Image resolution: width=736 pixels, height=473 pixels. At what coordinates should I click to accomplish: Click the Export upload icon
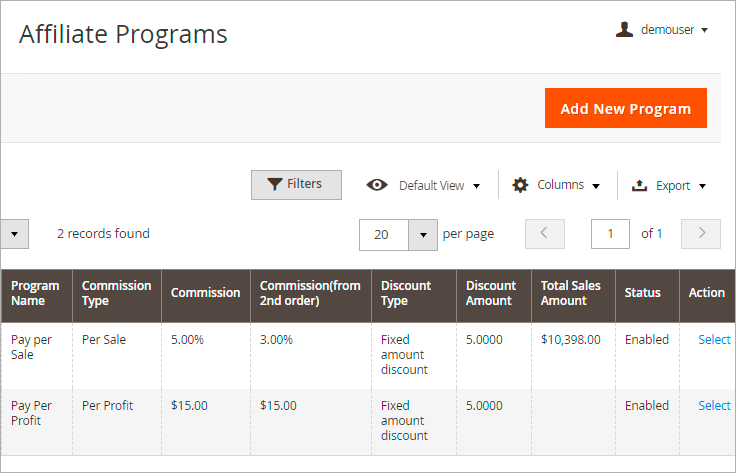pyautogui.click(x=640, y=185)
